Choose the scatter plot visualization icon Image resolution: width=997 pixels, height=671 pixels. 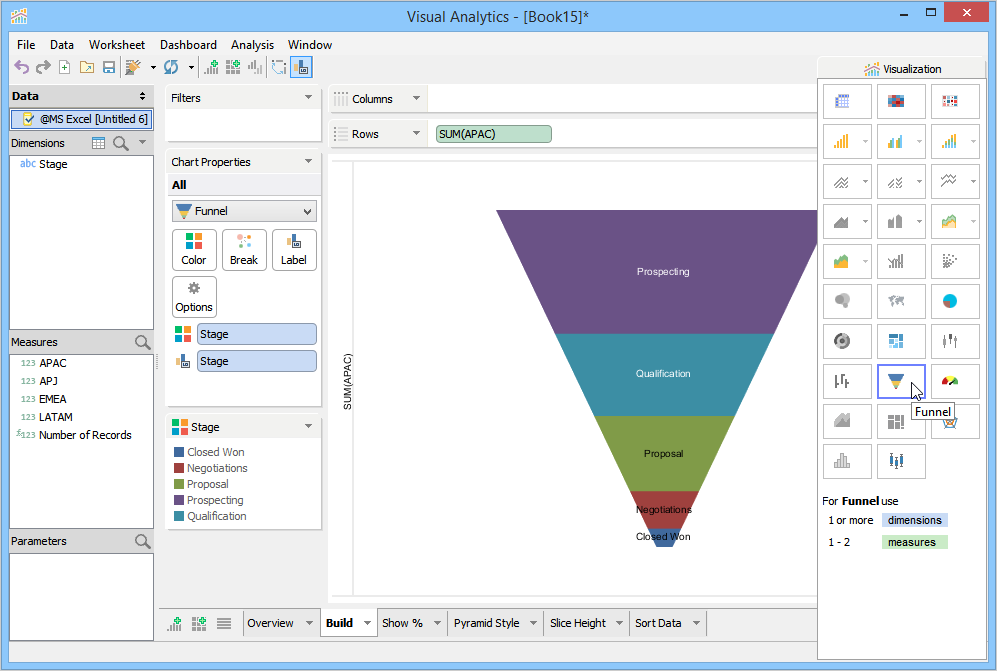[x=954, y=261]
